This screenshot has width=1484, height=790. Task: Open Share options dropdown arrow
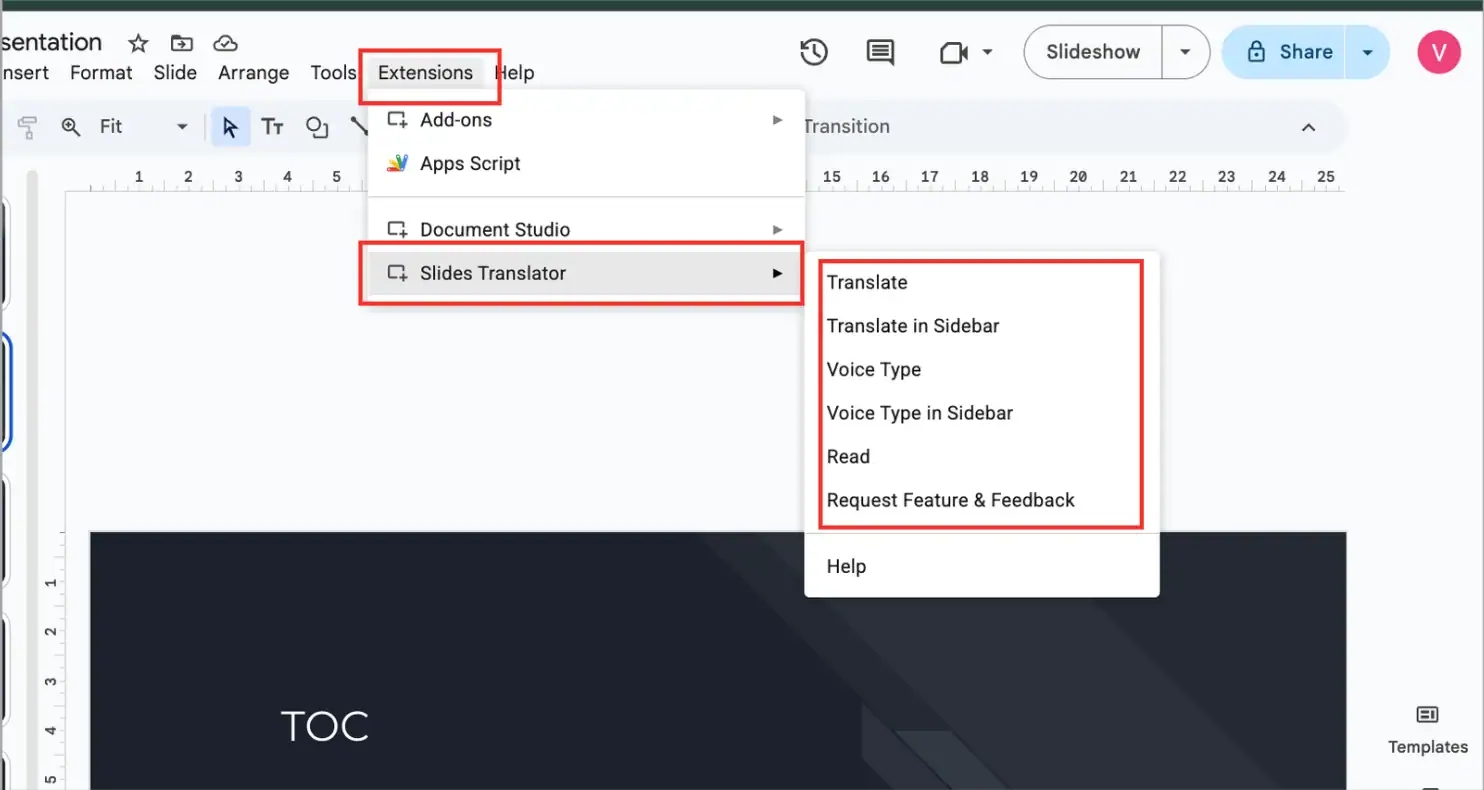tap(1367, 52)
